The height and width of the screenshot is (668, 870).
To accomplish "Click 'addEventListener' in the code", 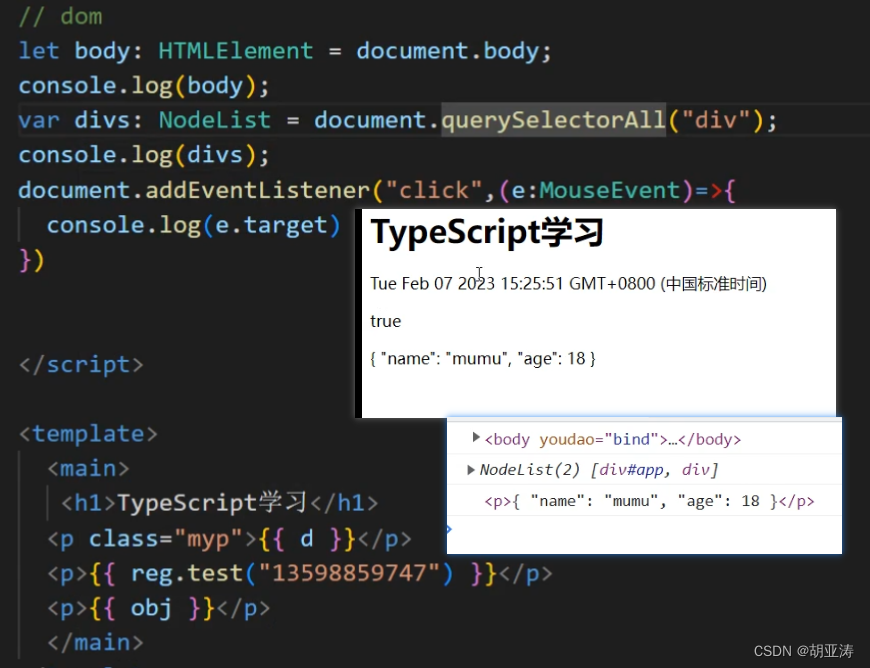I will pyautogui.click(x=257, y=190).
